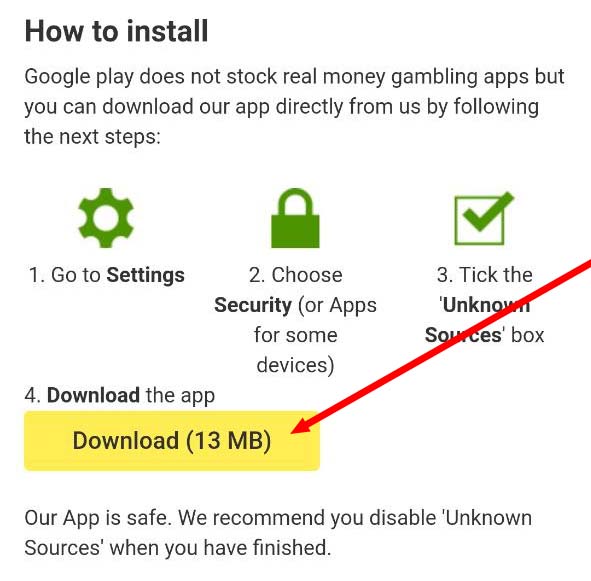Screen dimensions: 591x581
Task: Click the green Settings gear icon
Action: click(106, 218)
